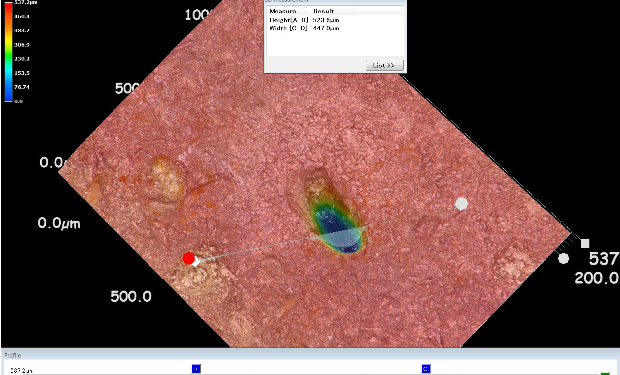Image resolution: width=620 pixels, height=375 pixels.
Task: Click the yellow raised bump on surface
Action: click(x=168, y=179)
